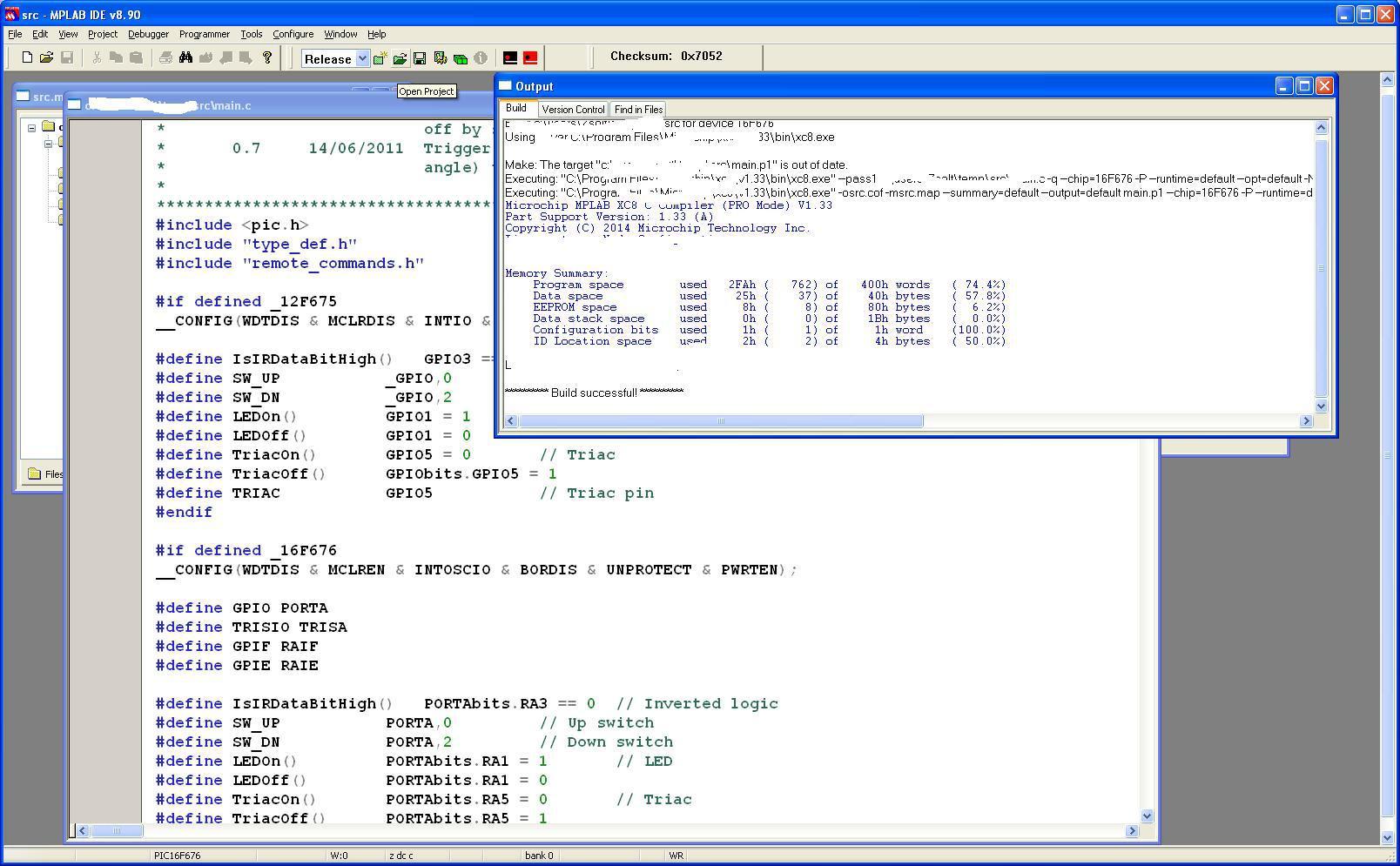Click Output horizontal scrollbar left arrow

click(x=511, y=421)
